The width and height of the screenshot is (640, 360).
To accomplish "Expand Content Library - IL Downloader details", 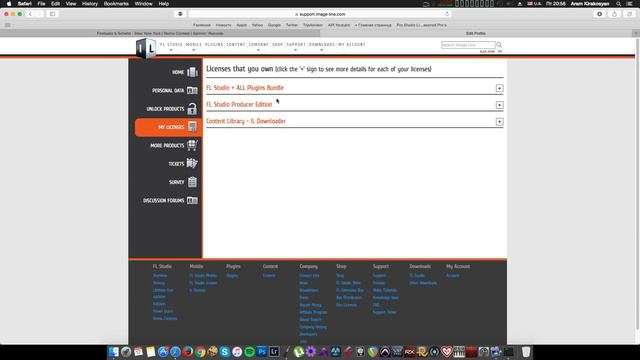I will click(x=499, y=122).
